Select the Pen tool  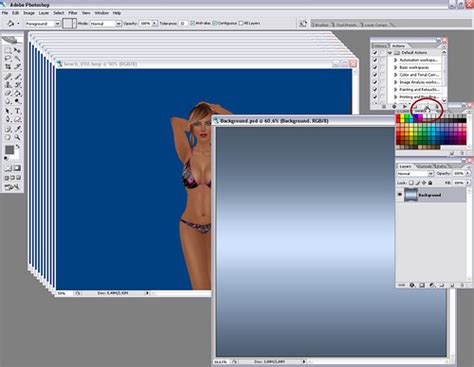[x=8, y=119]
